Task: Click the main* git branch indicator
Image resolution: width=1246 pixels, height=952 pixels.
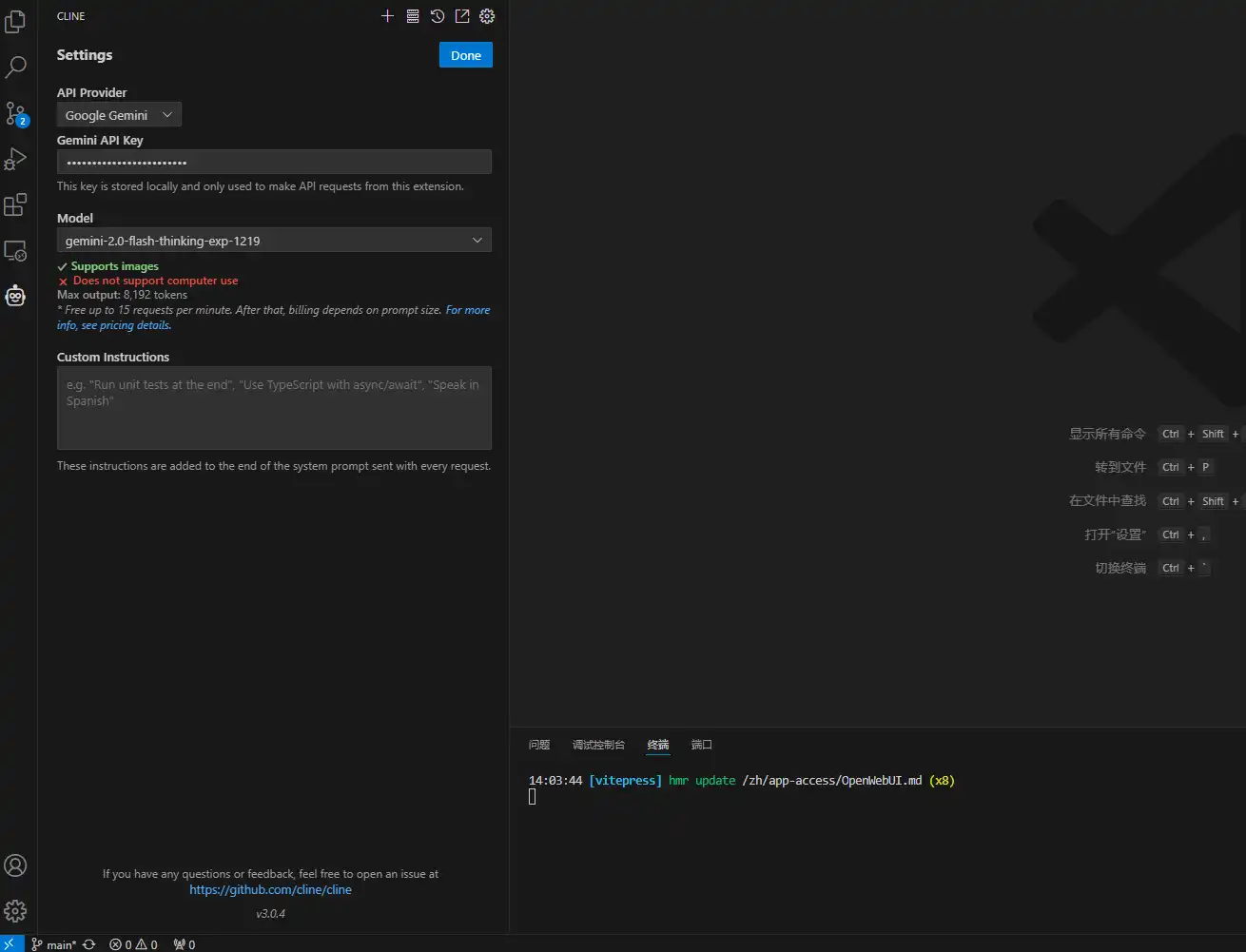Action: 53,944
